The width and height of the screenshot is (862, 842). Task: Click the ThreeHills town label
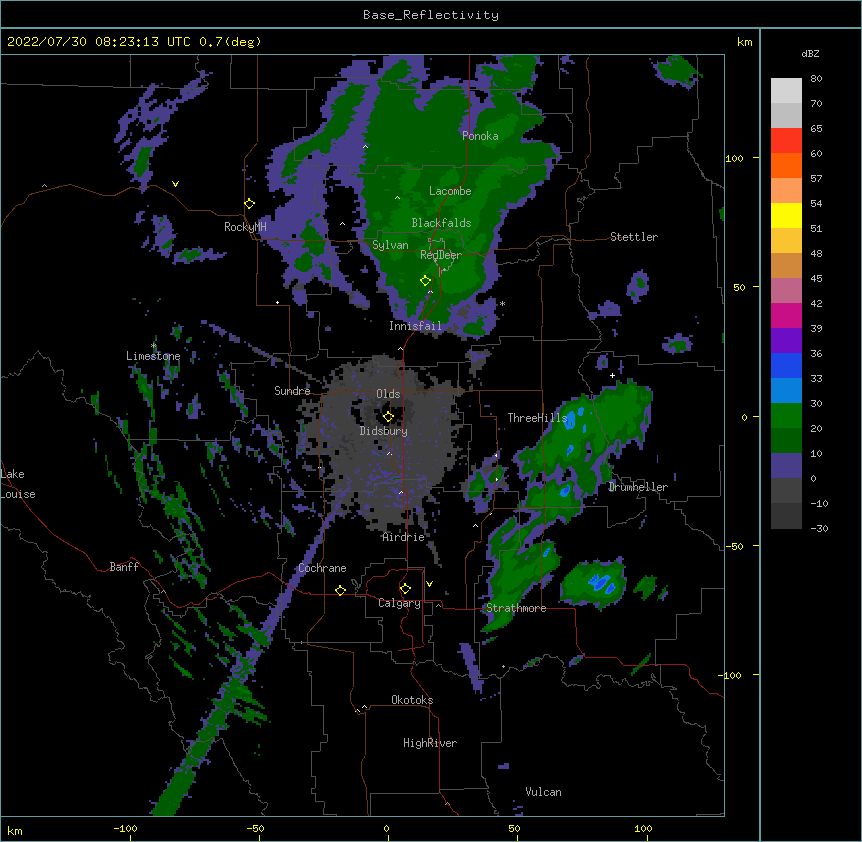coord(537,418)
